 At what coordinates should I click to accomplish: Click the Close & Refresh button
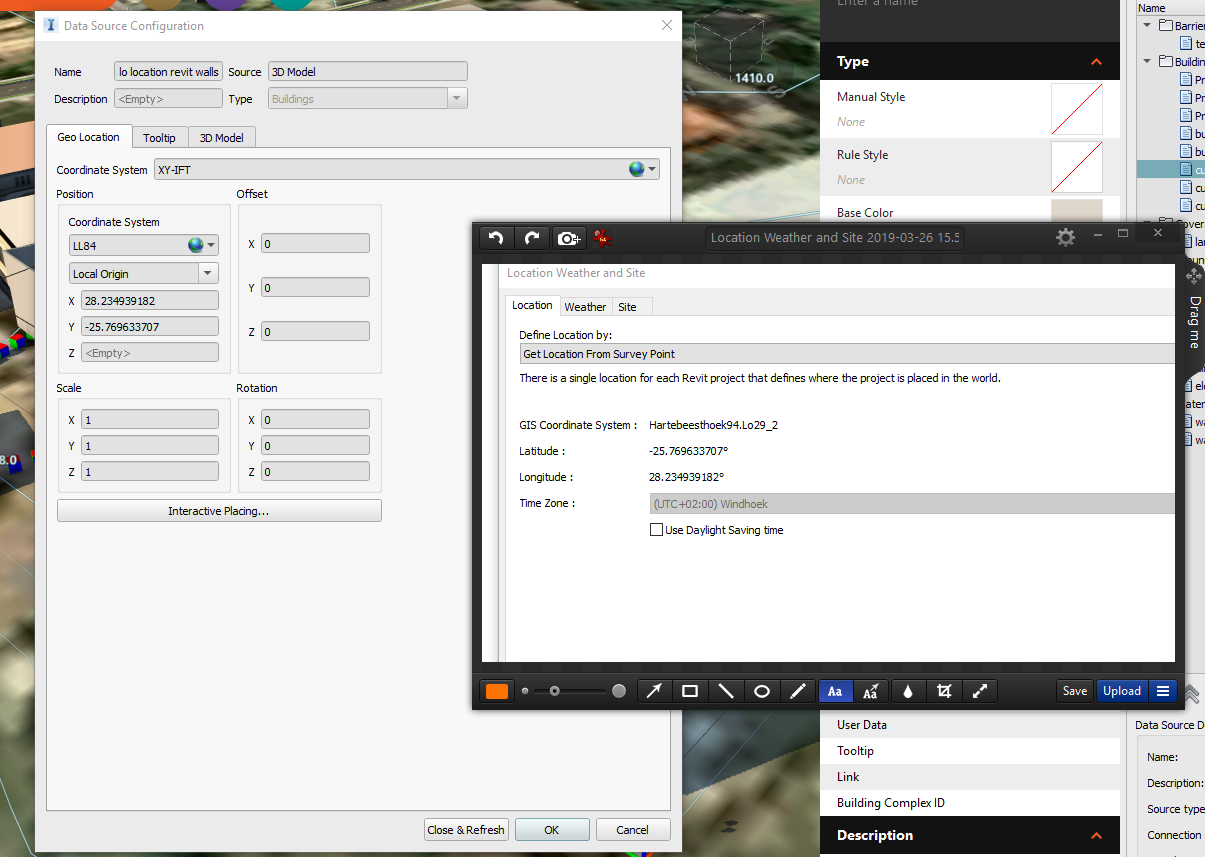(466, 830)
